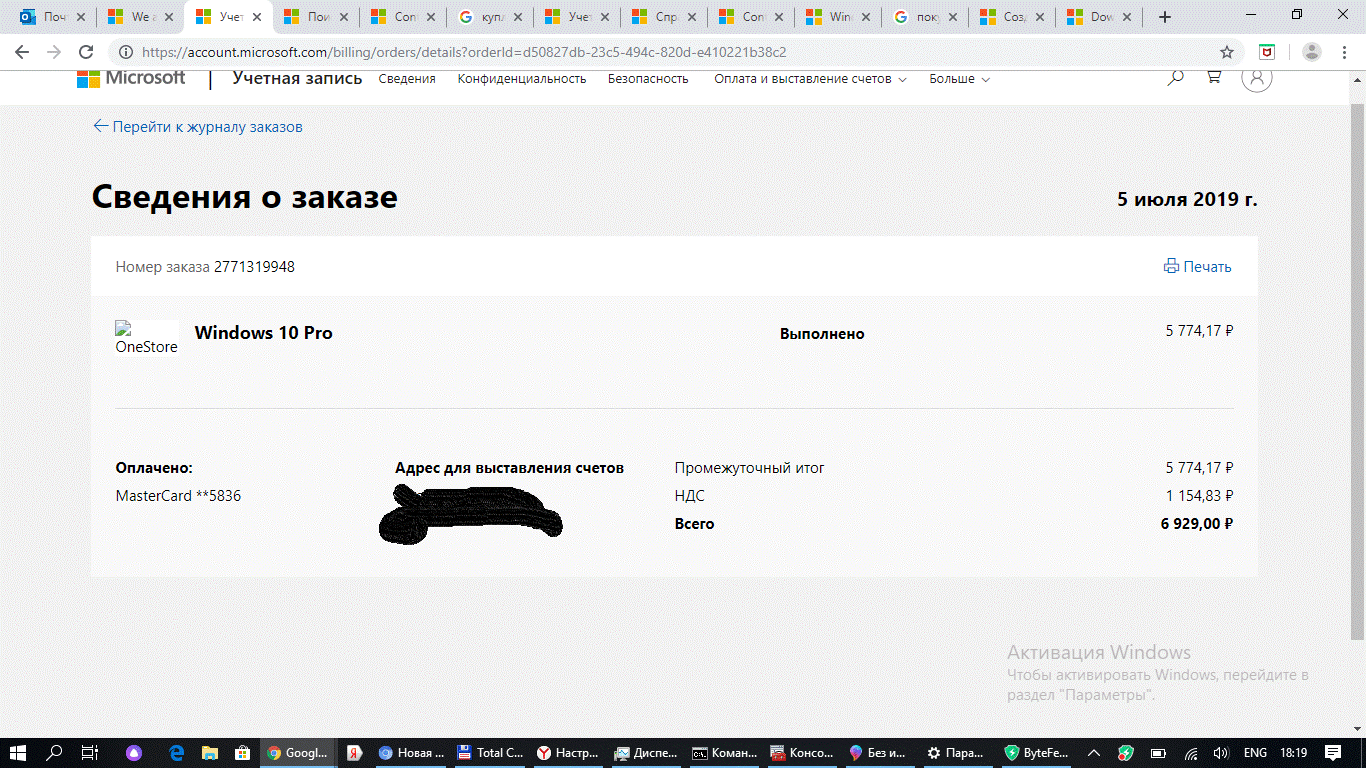Open File Explorer folder in taskbar

210,752
